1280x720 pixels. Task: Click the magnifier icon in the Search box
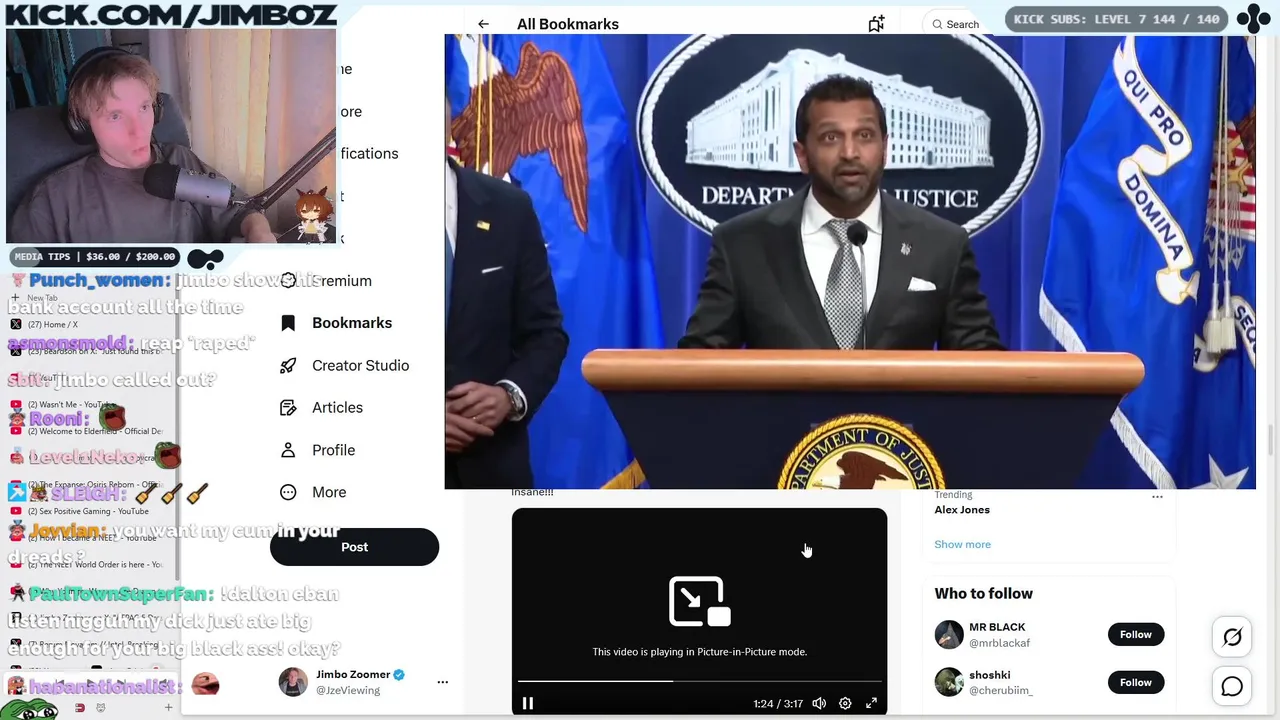tap(937, 24)
